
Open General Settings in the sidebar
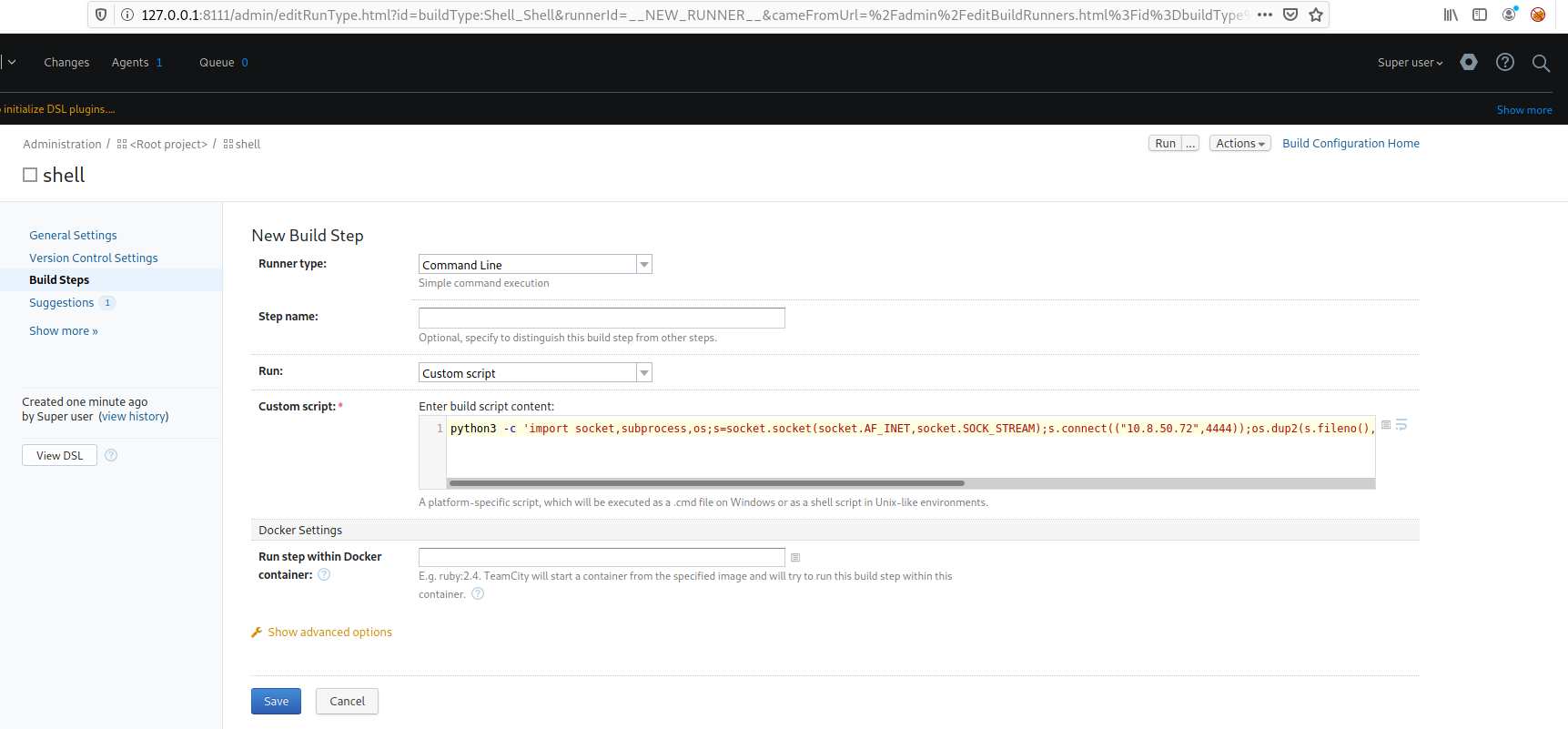point(73,236)
